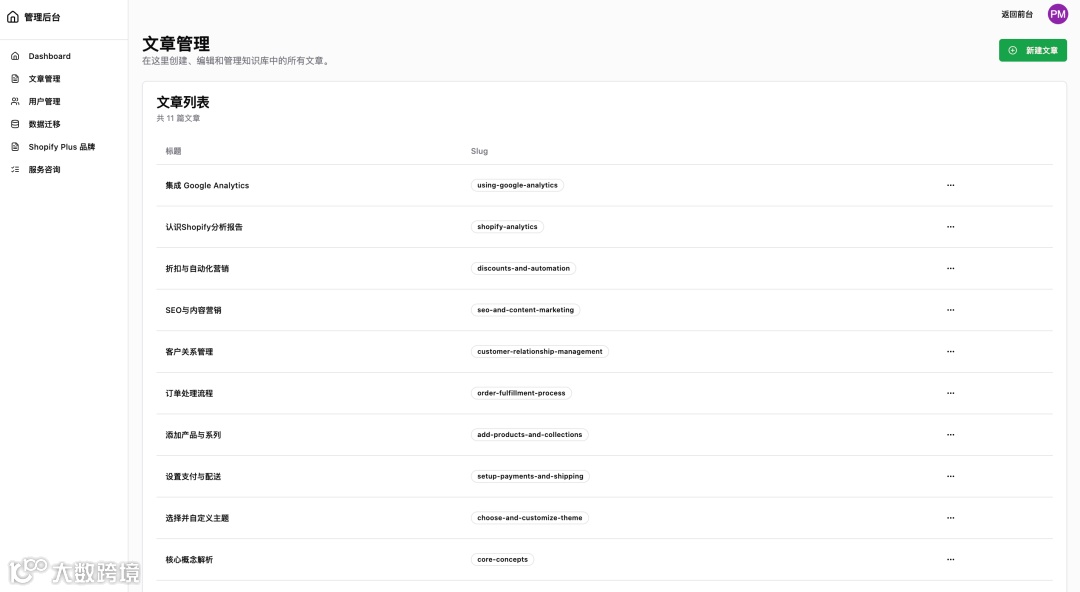Open actions menu for 集成 Google Analytics row
The width and height of the screenshot is (1080, 592).
click(951, 185)
